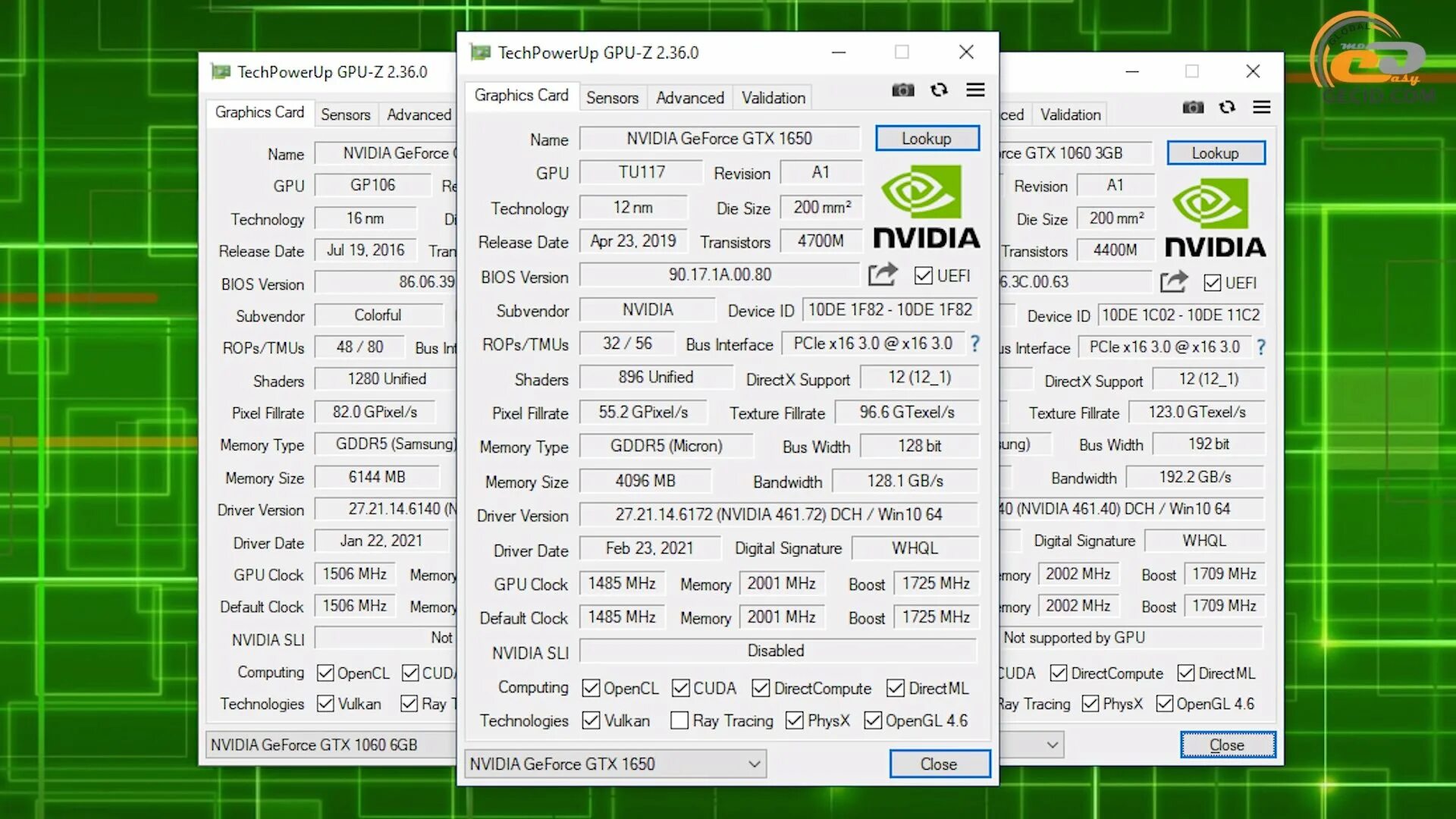
Task: Click BIOS export icon in GTX 1060 3GB window
Action: [x=1174, y=282]
